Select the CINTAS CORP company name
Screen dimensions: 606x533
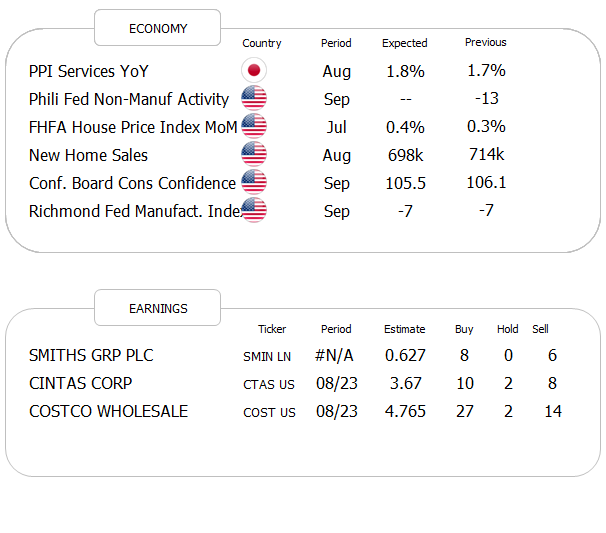point(80,383)
